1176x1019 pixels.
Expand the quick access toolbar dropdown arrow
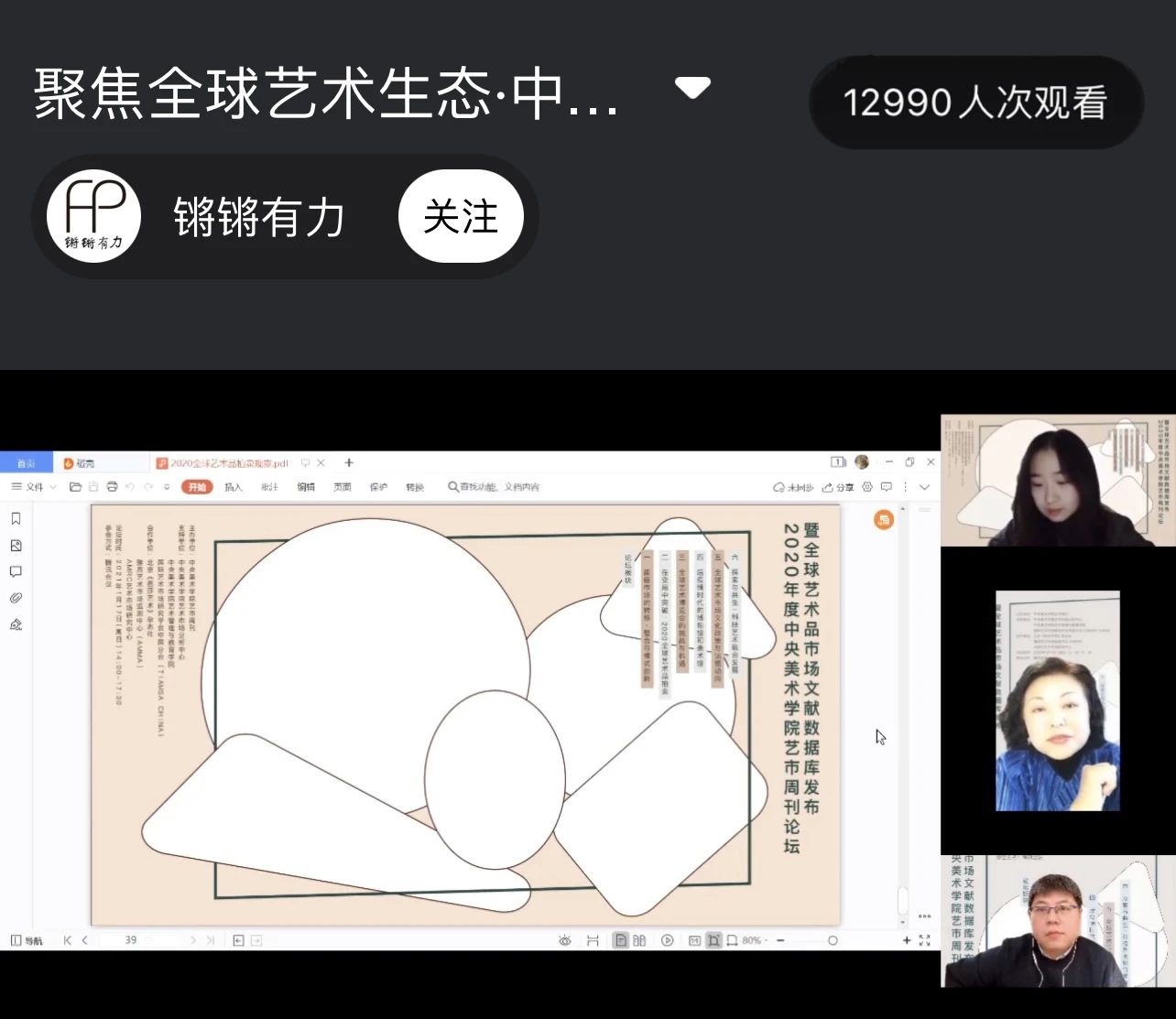tap(167, 487)
